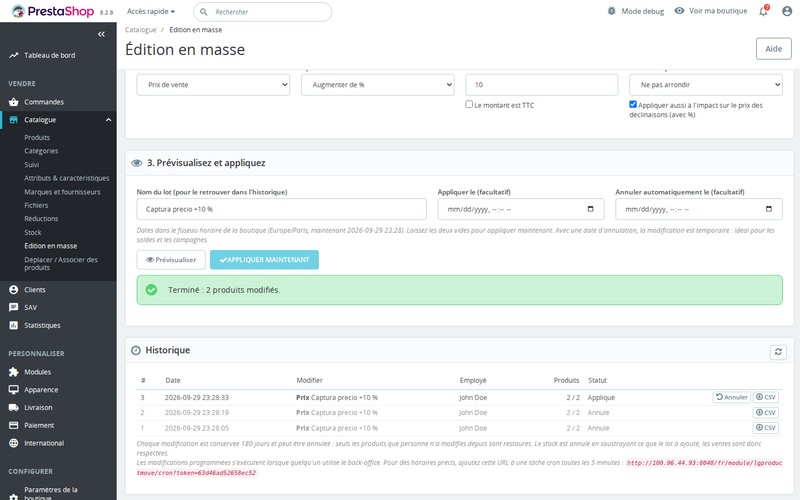Open employee profile avatar icon
Viewport: 800px width, 500px height.
click(x=787, y=11)
